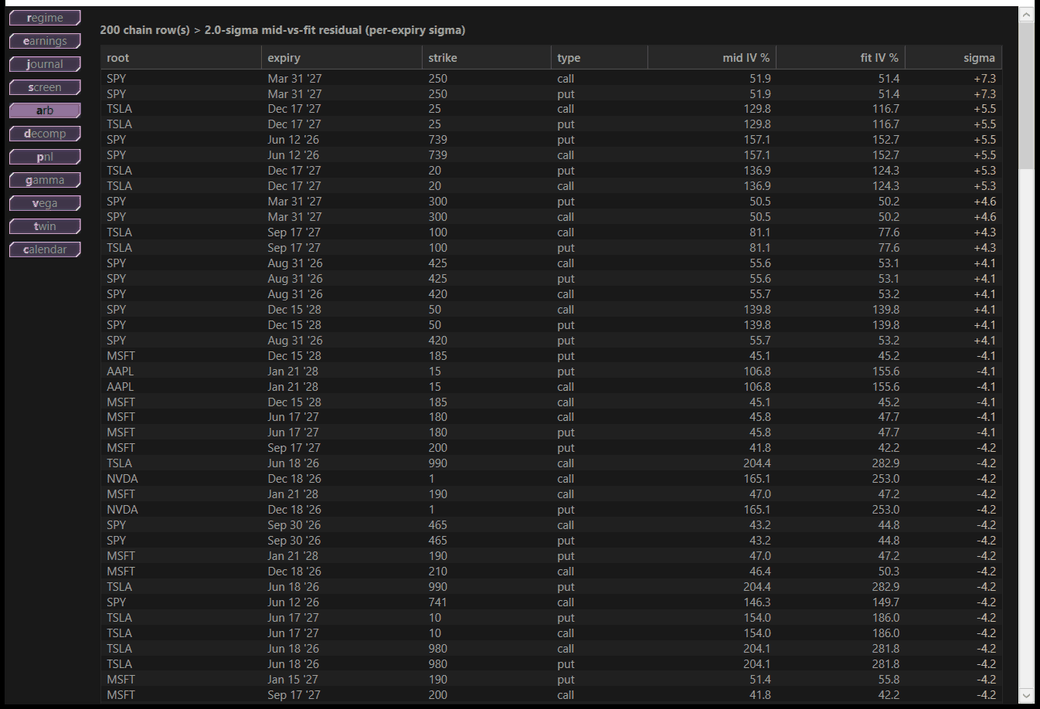
Task: Select the MSFT Sep 17 '27 200 put row
Action: (x=551, y=448)
